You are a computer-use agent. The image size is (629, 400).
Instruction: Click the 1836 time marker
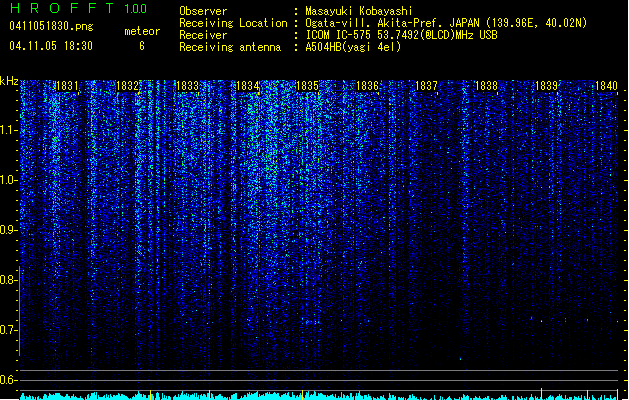[x=367, y=86]
